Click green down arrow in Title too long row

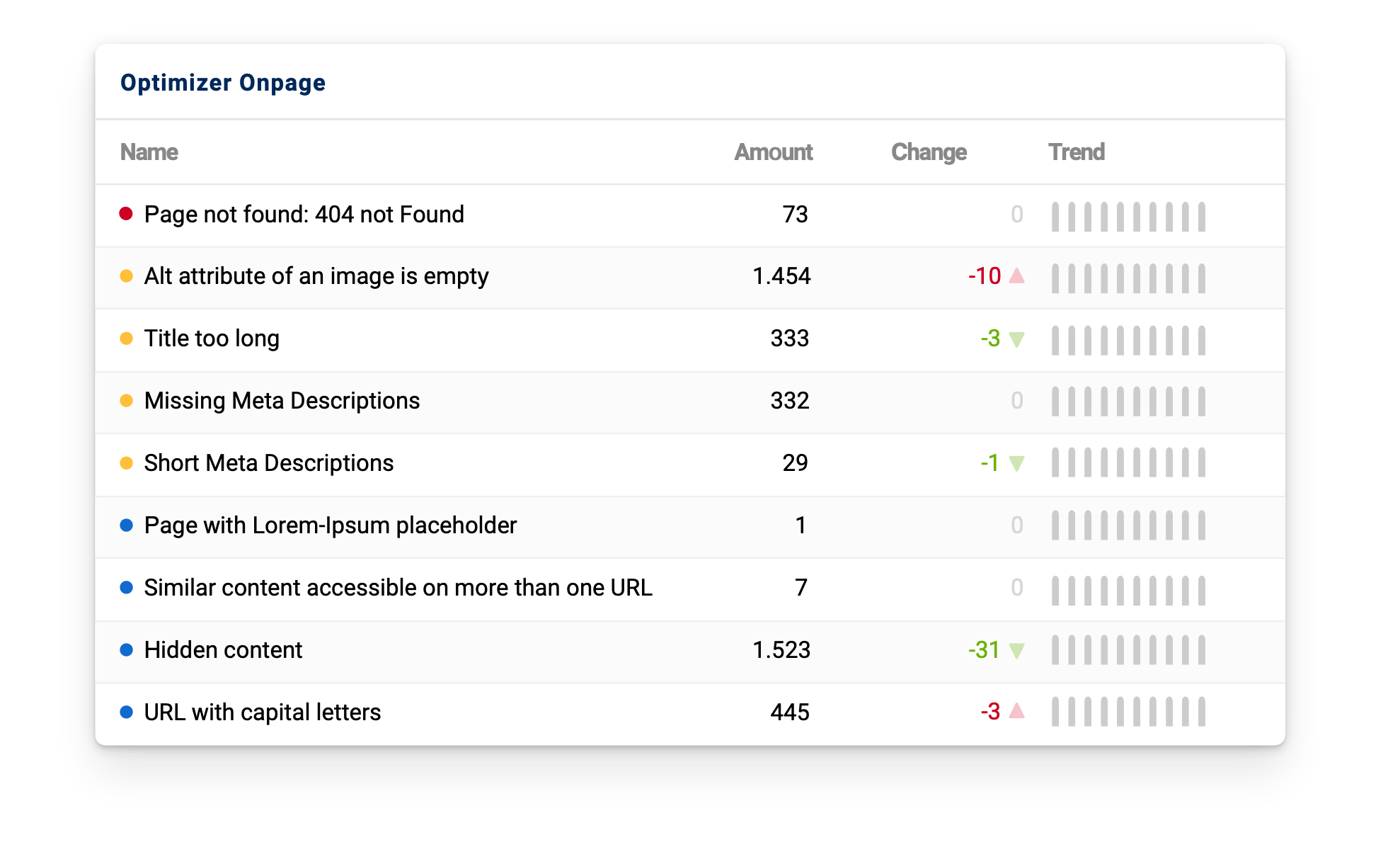tap(1016, 339)
